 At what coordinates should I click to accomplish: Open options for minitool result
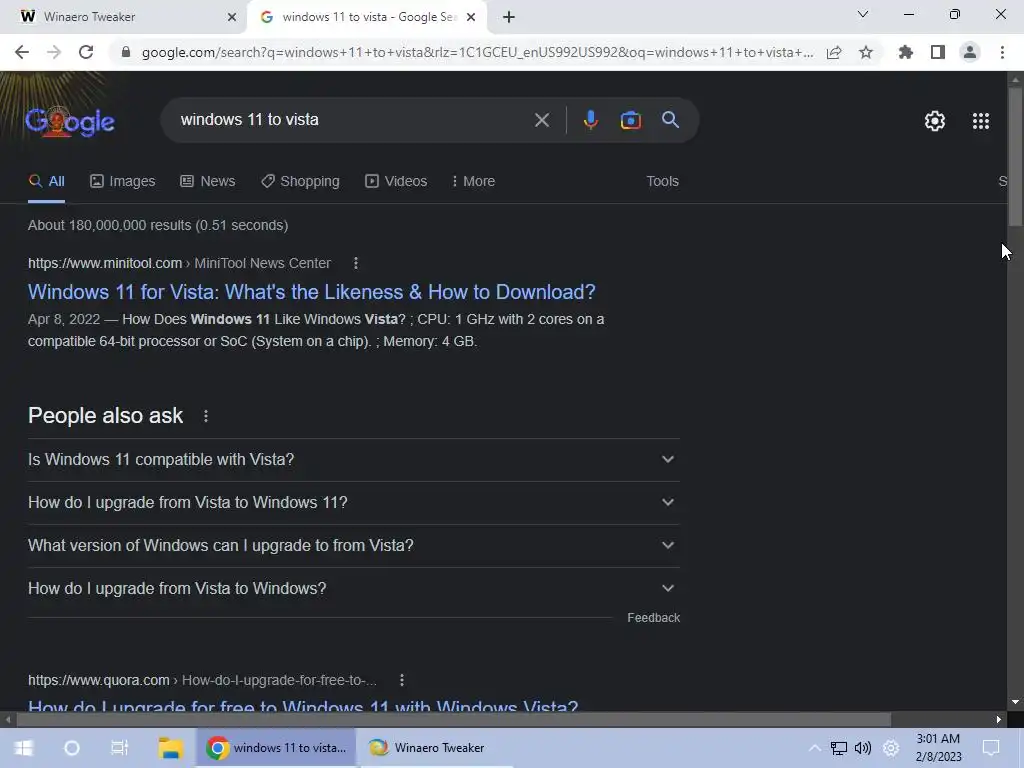[x=356, y=263]
